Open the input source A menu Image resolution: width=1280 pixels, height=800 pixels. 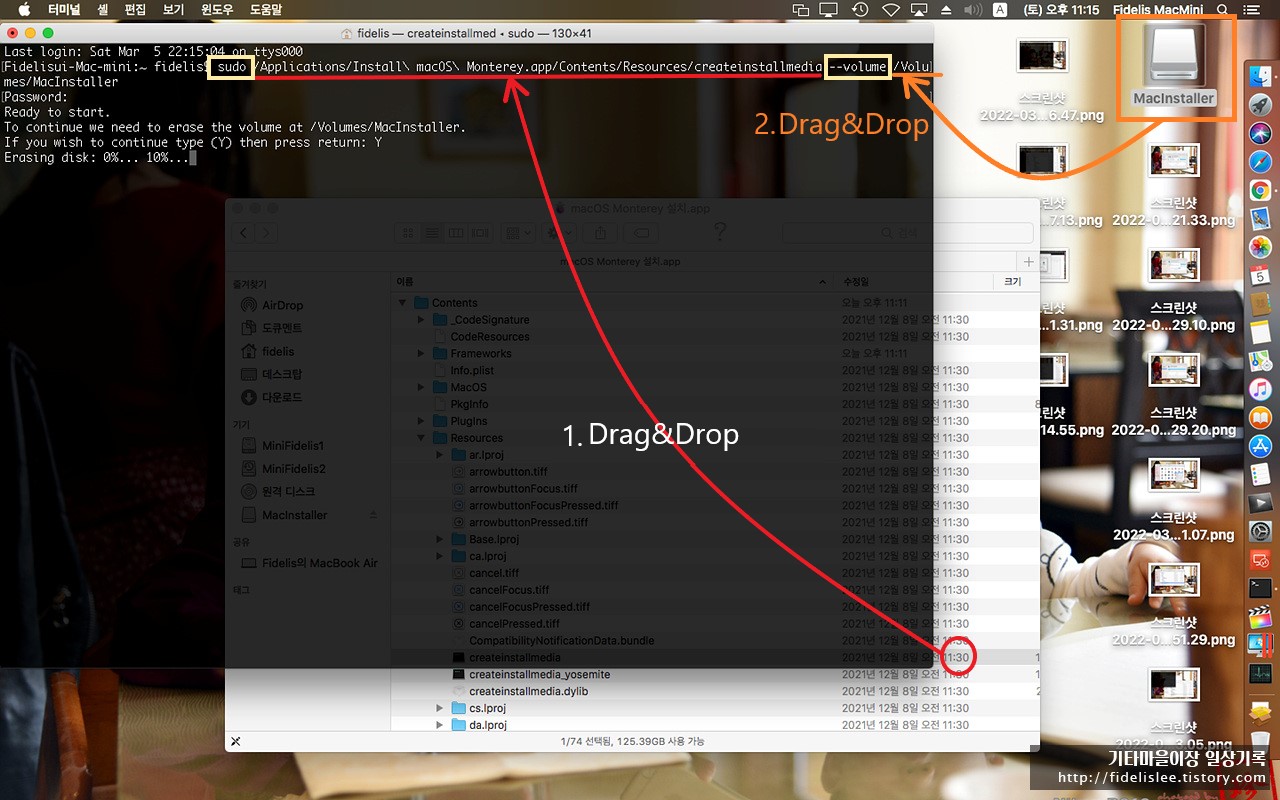1000,10
